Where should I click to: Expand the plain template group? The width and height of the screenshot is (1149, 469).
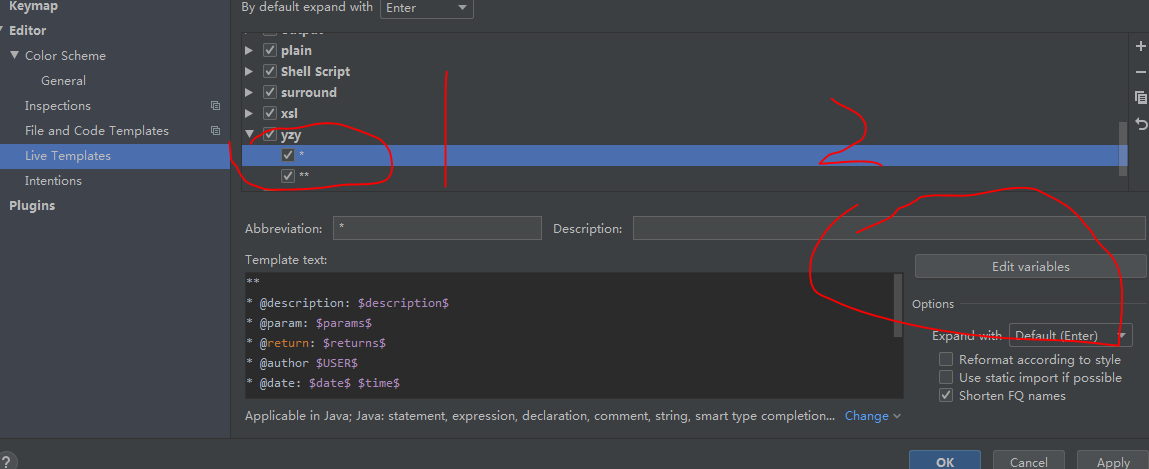(249, 51)
